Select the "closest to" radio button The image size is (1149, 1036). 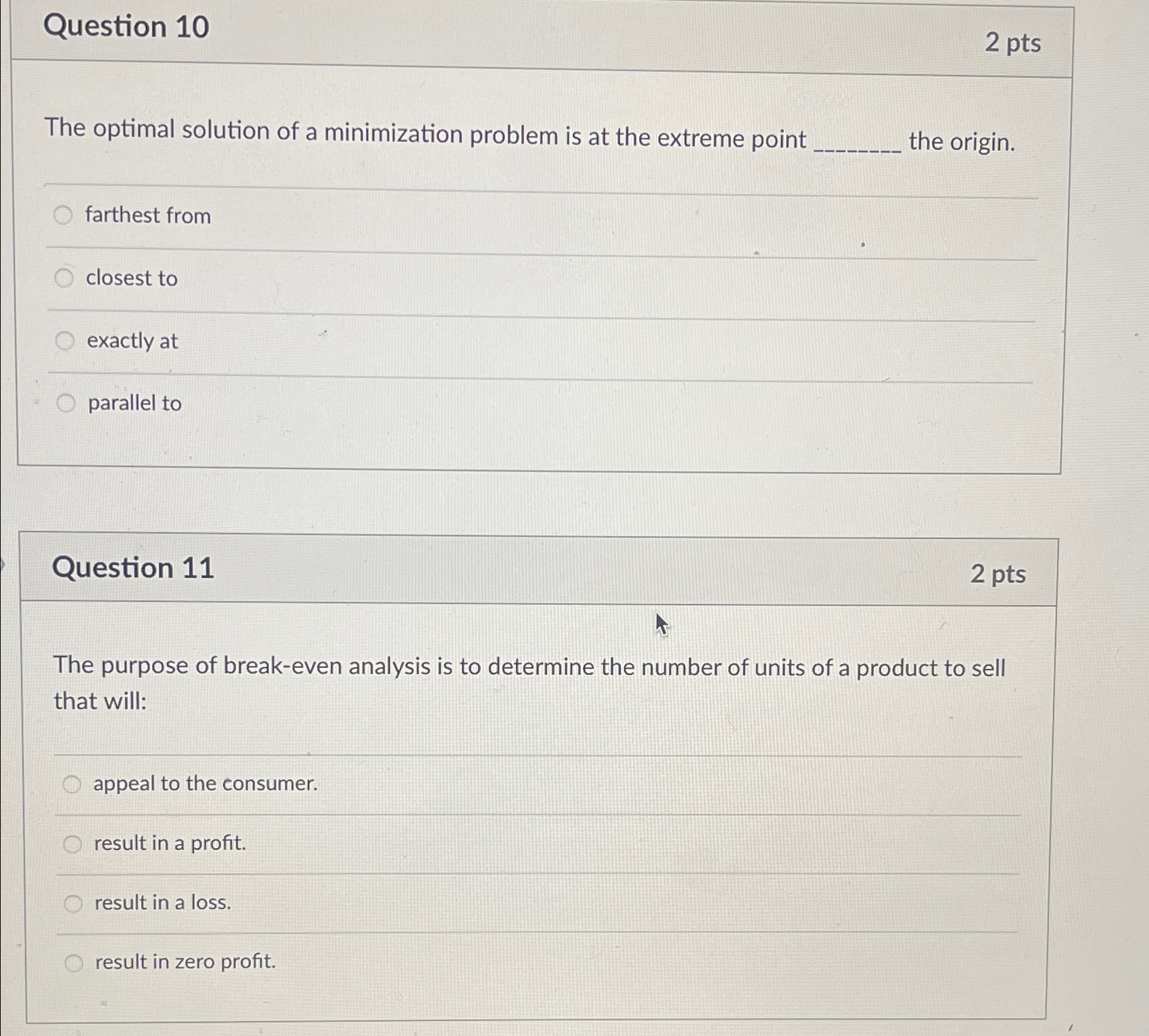pyautogui.click(x=64, y=277)
